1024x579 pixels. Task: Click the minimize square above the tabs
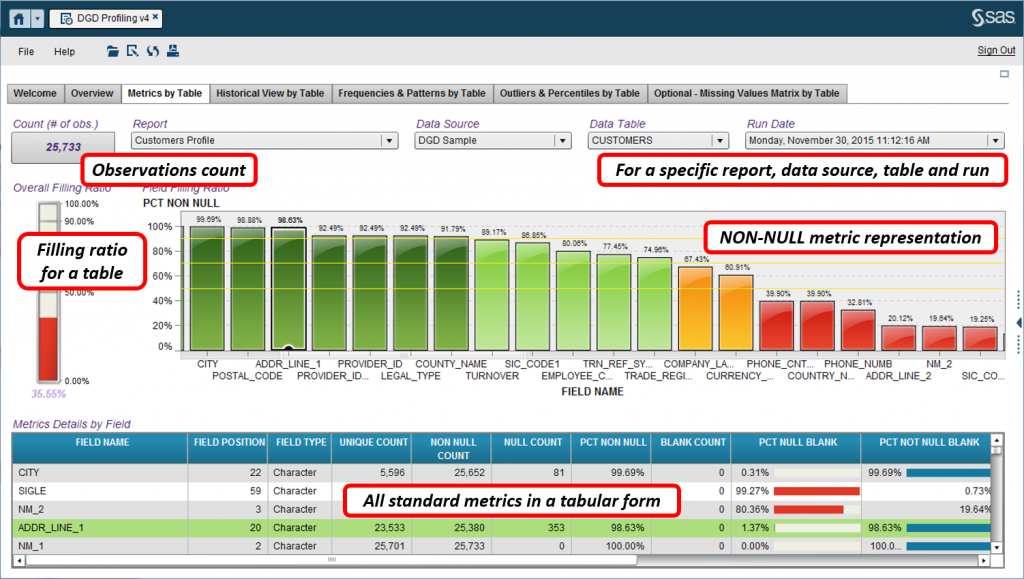[x=1005, y=73]
